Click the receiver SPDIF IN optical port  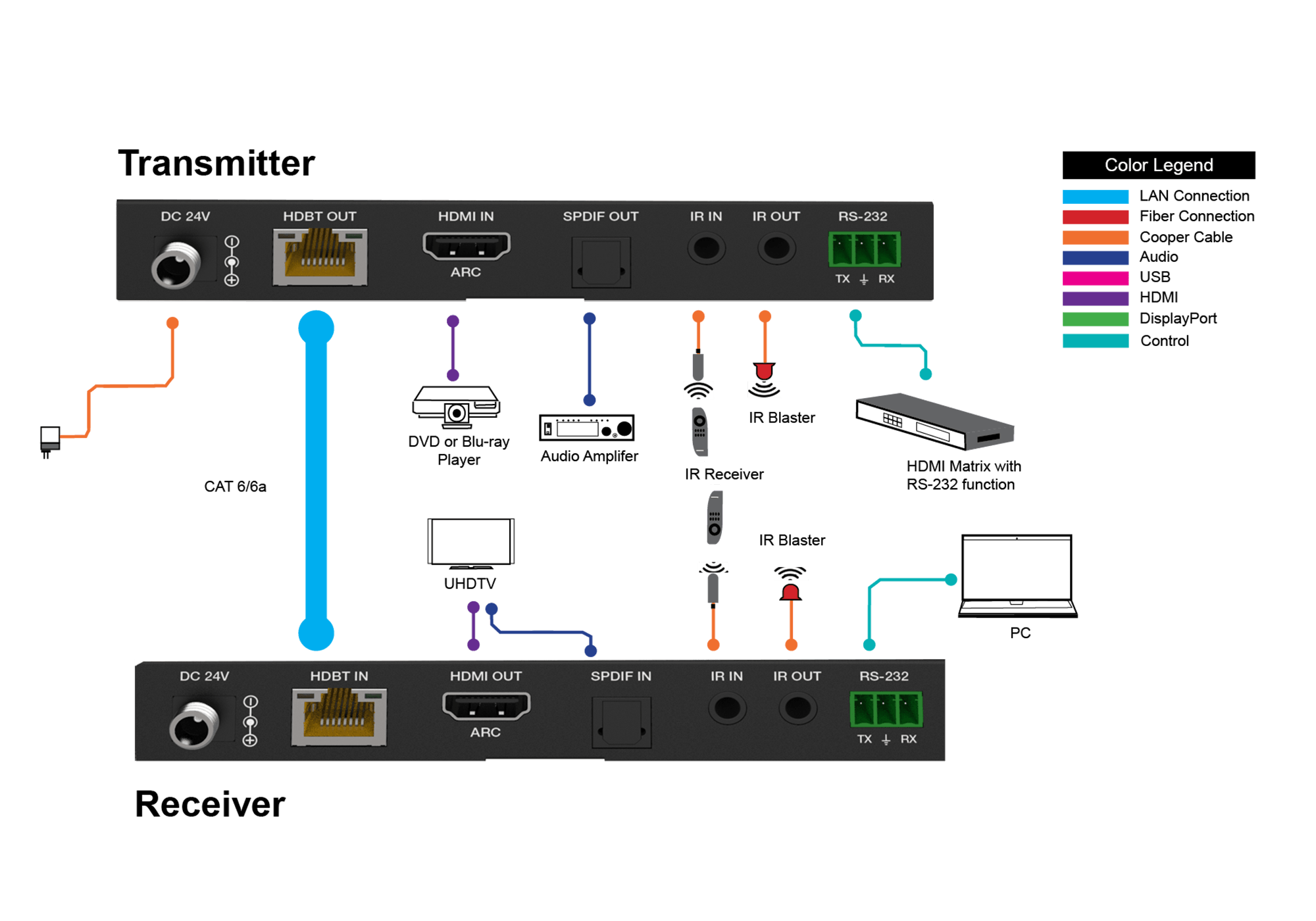point(621,722)
